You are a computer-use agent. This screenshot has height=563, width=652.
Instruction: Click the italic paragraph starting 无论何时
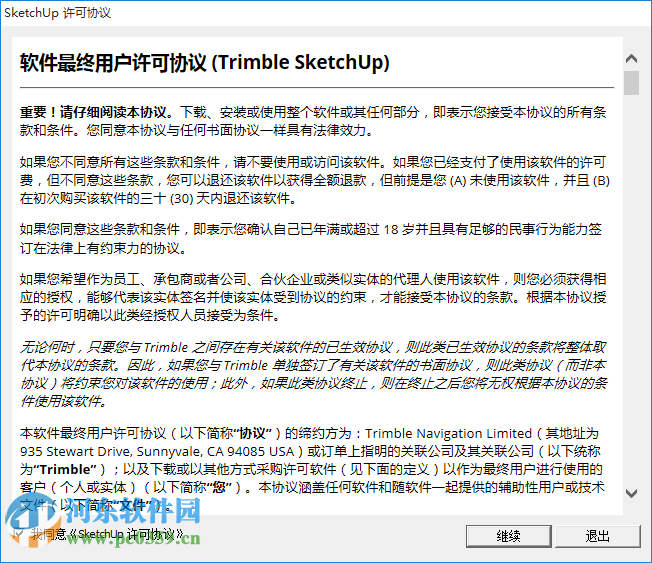pos(314,374)
